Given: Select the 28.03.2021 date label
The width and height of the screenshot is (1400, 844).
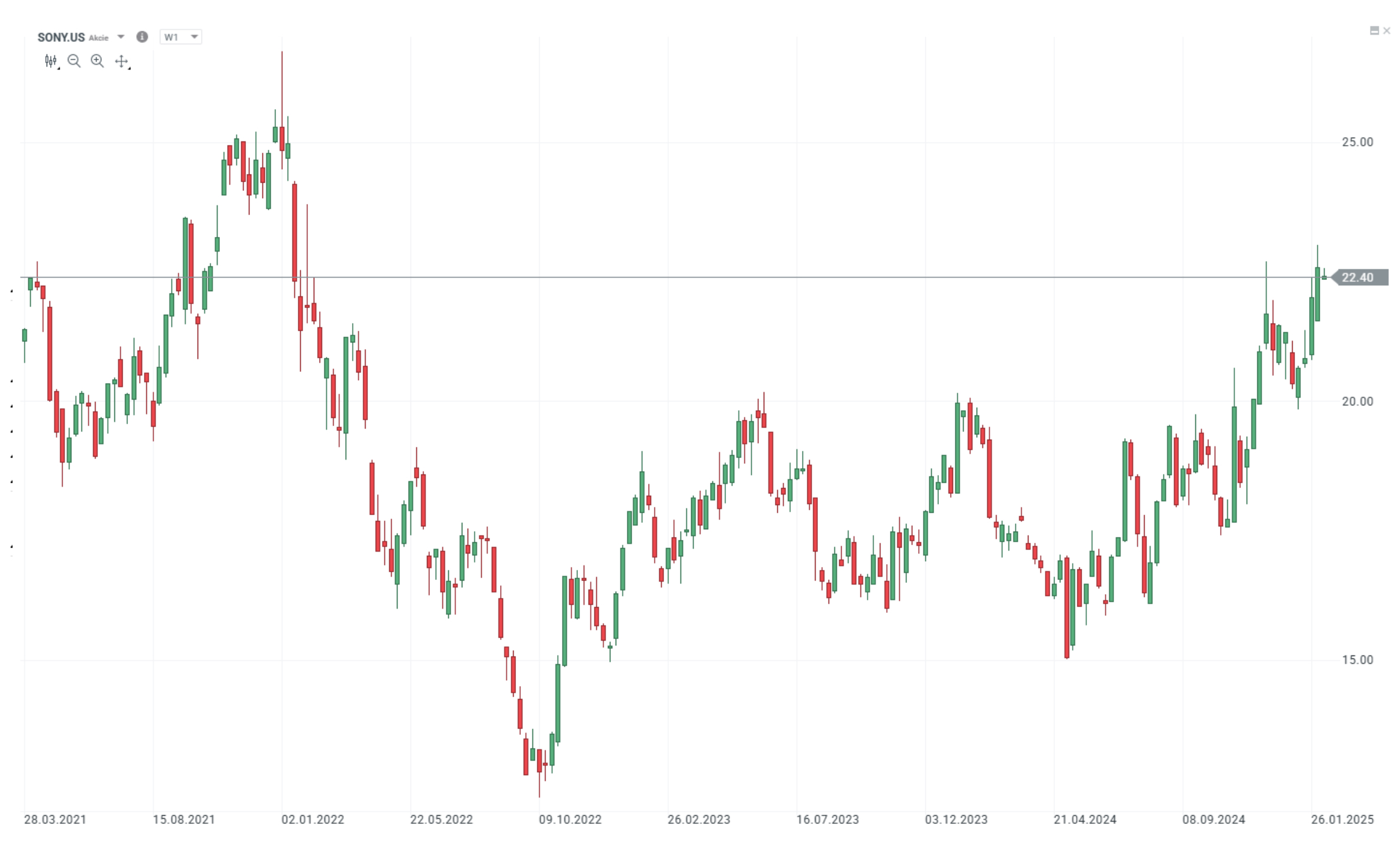Looking at the screenshot, I should (x=55, y=819).
